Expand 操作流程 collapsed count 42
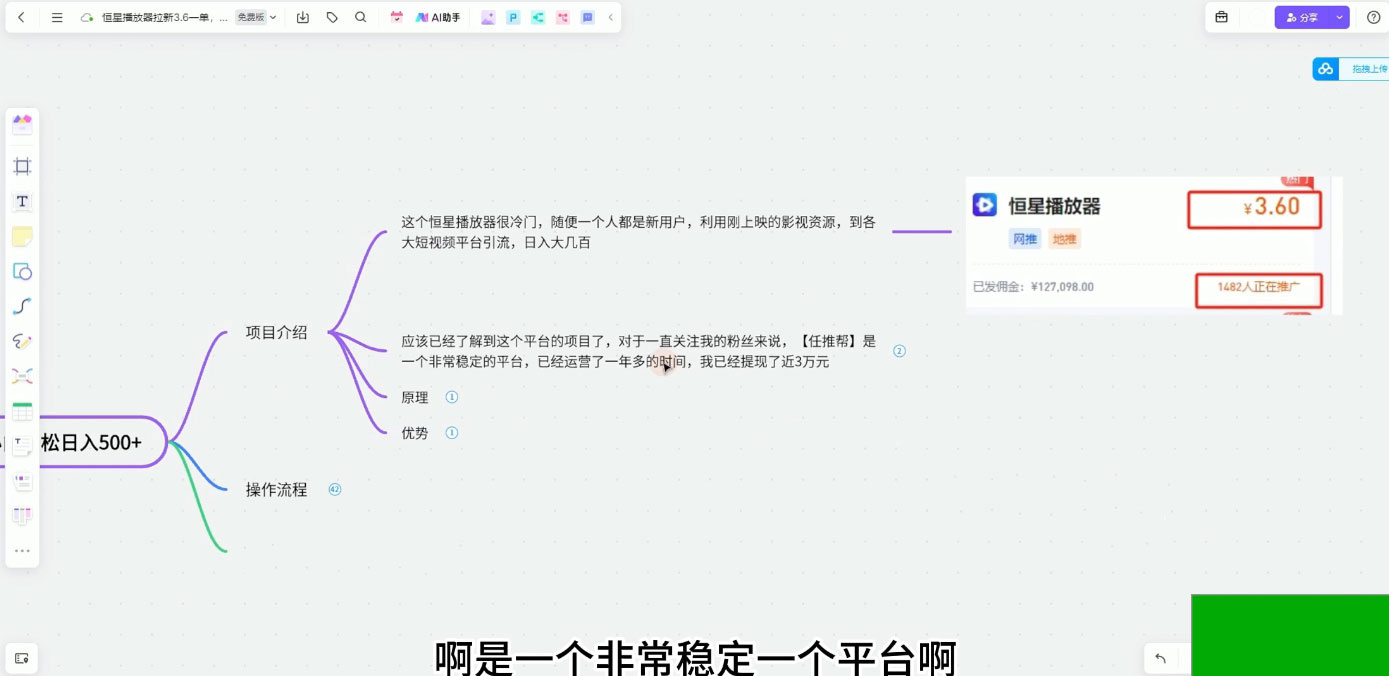Screen dimensions: 1389x676 (335, 490)
